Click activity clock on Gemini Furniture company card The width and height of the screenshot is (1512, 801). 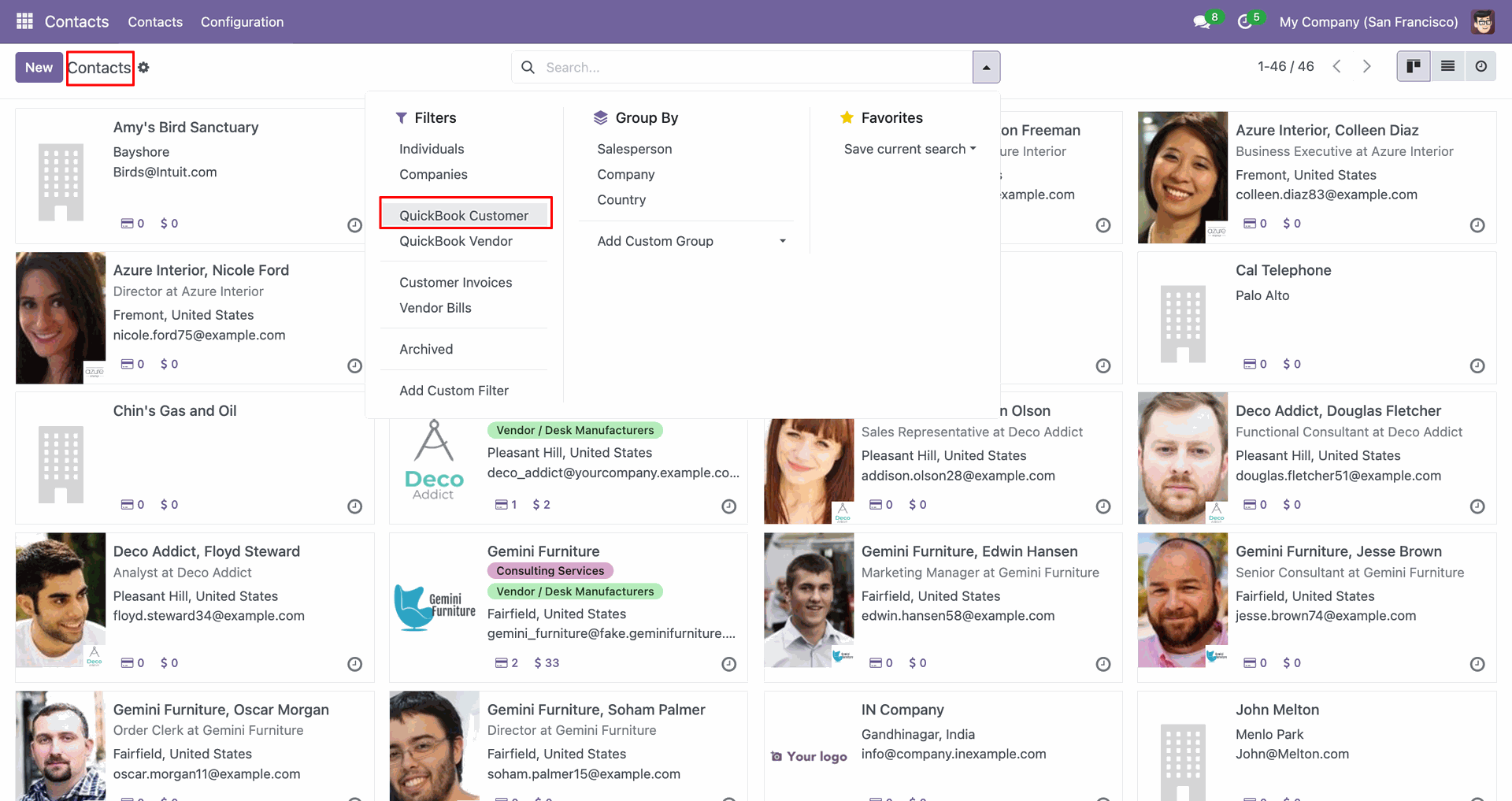click(729, 665)
